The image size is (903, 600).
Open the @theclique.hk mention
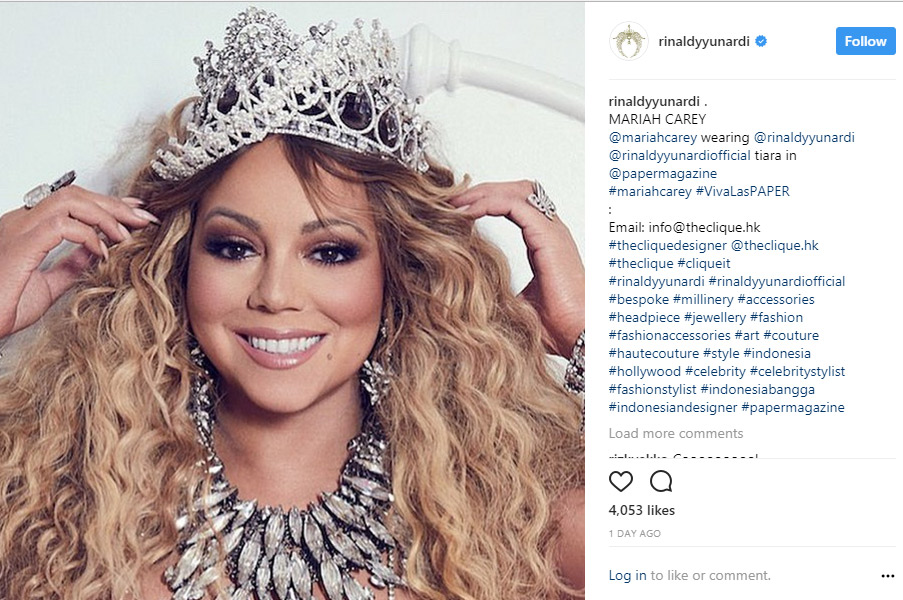[775, 245]
